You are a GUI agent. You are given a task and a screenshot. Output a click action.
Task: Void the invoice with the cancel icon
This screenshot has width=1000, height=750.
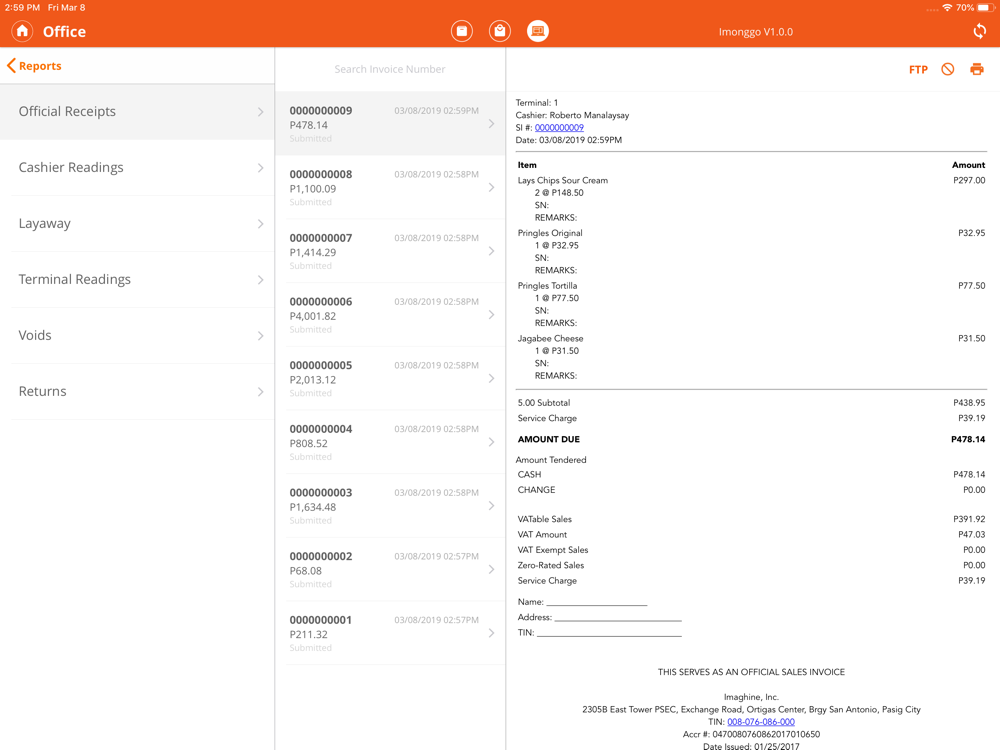(x=948, y=69)
